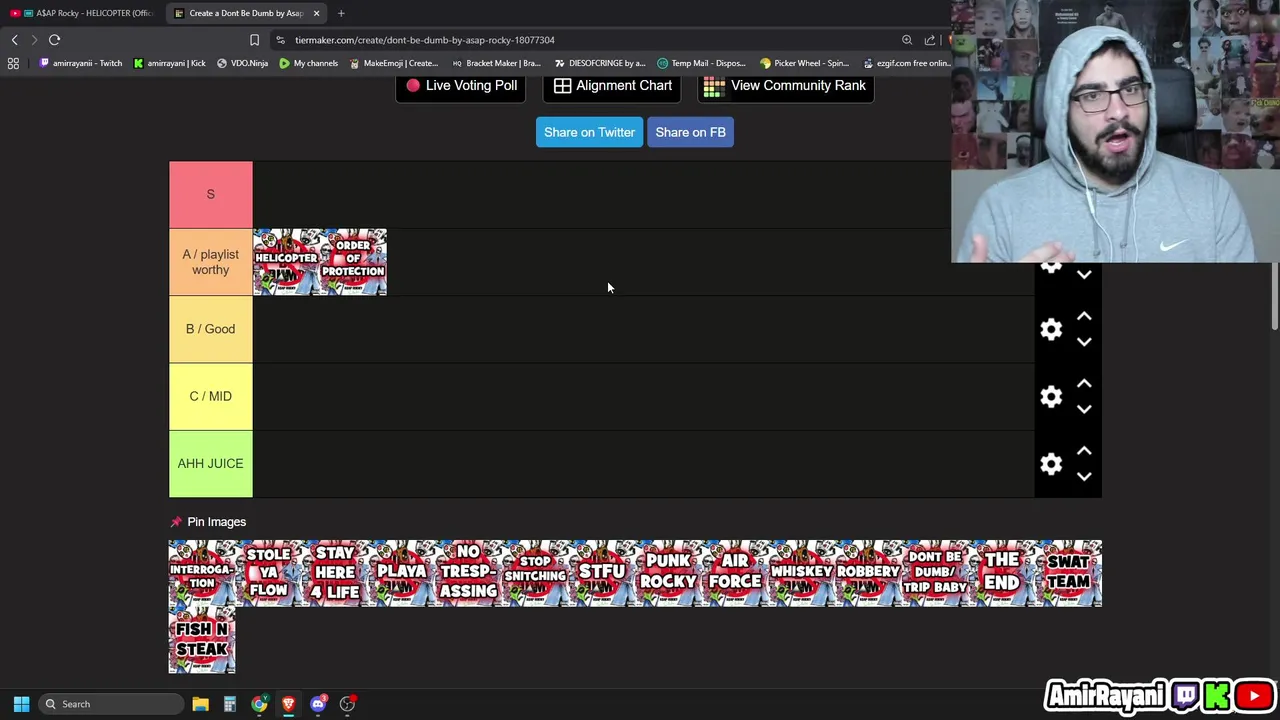Start the Live Voting Poll
The width and height of the screenshot is (1280, 720).
461,86
